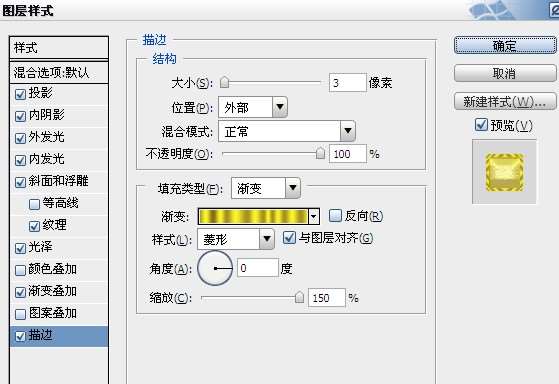Viewport: 559px width, 384px height.
Task: Open the 混合模式 blend mode dropdown
Action: click(287, 131)
